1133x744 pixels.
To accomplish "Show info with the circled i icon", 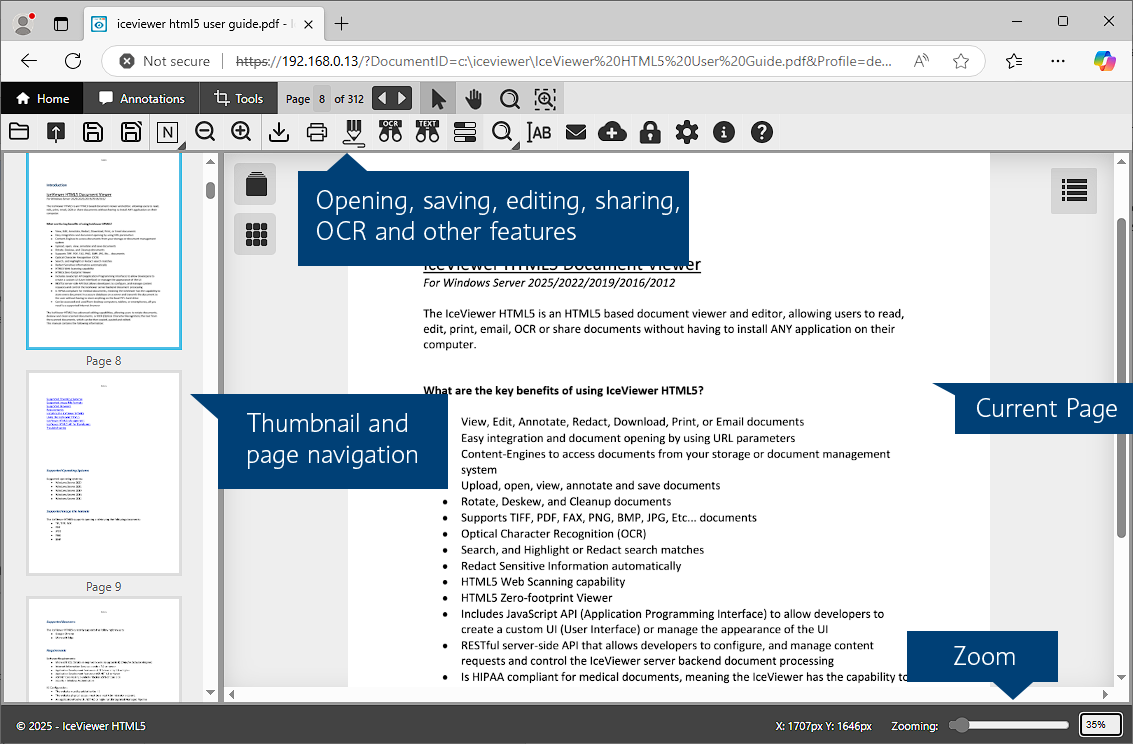I will pos(724,132).
